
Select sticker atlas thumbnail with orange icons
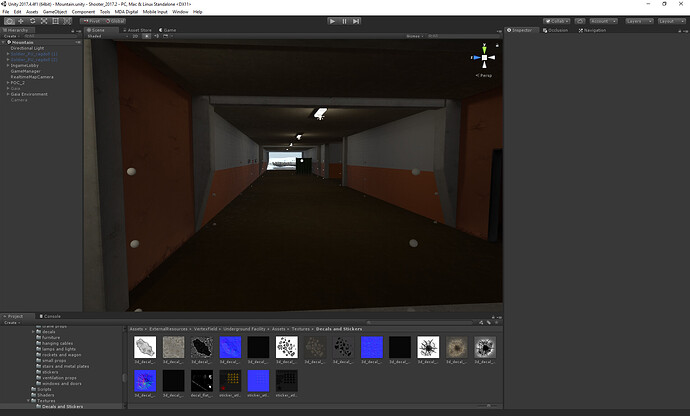click(x=230, y=381)
